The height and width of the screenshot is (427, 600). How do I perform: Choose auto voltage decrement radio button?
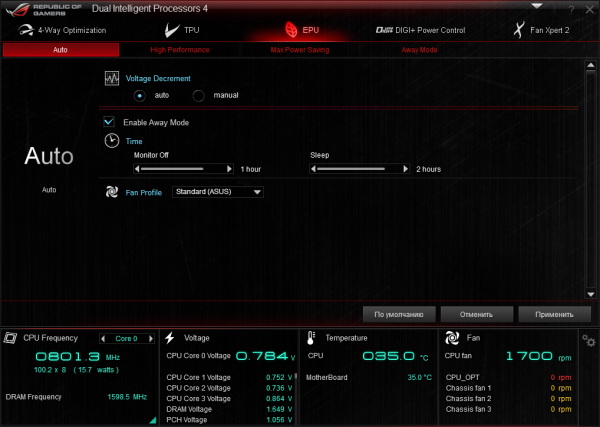140,96
